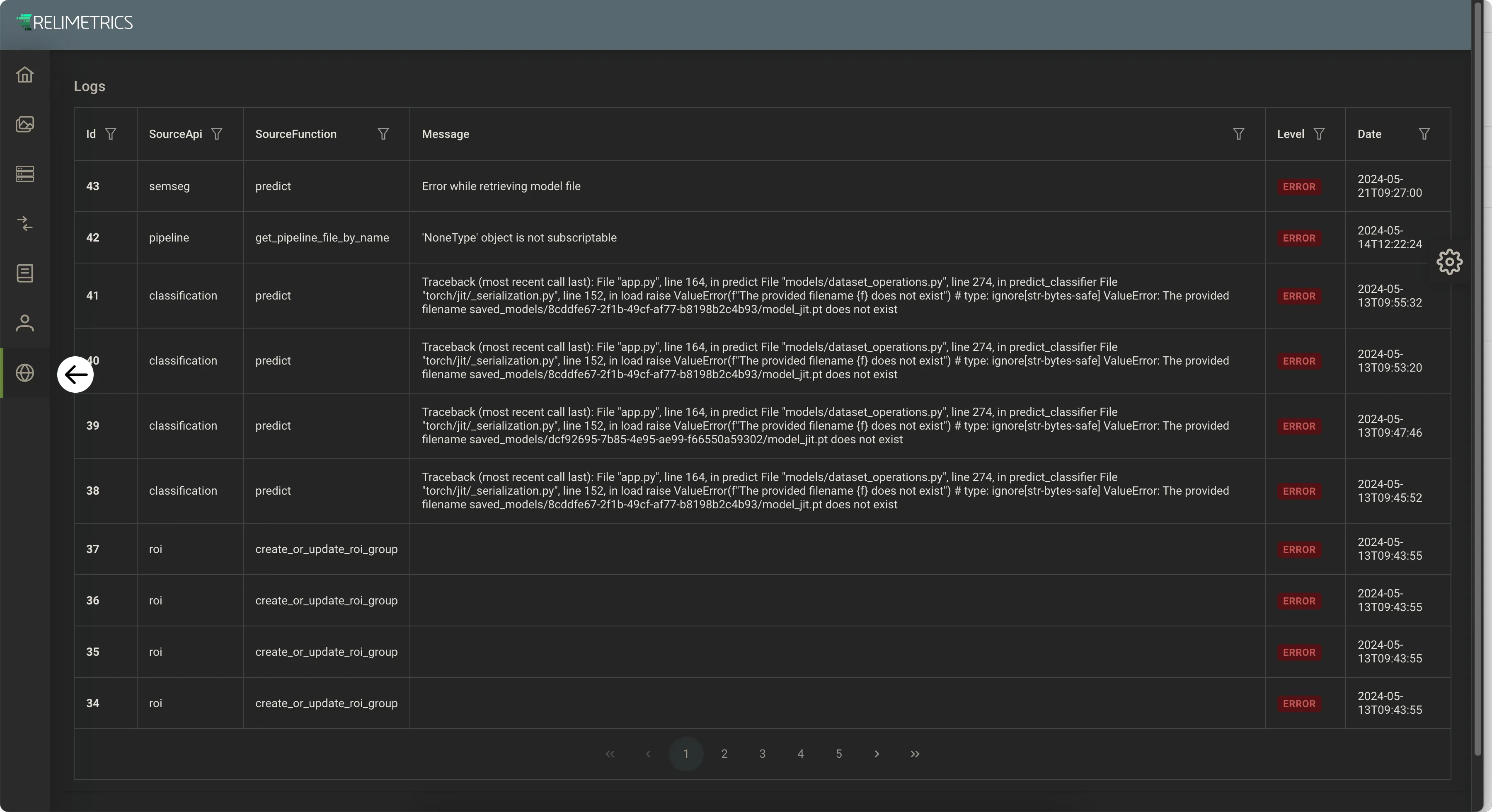Open the Home icon in sidebar
The image size is (1492, 812).
(x=25, y=75)
